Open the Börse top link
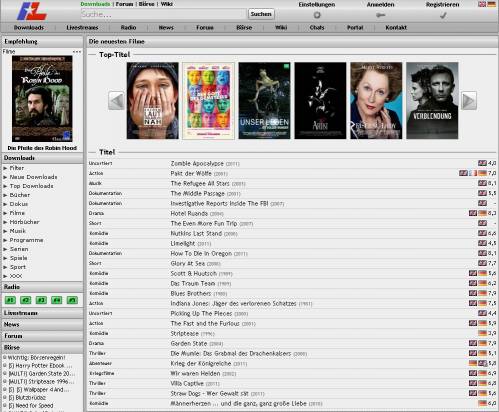The width and height of the screenshot is (499, 412). (146, 4)
